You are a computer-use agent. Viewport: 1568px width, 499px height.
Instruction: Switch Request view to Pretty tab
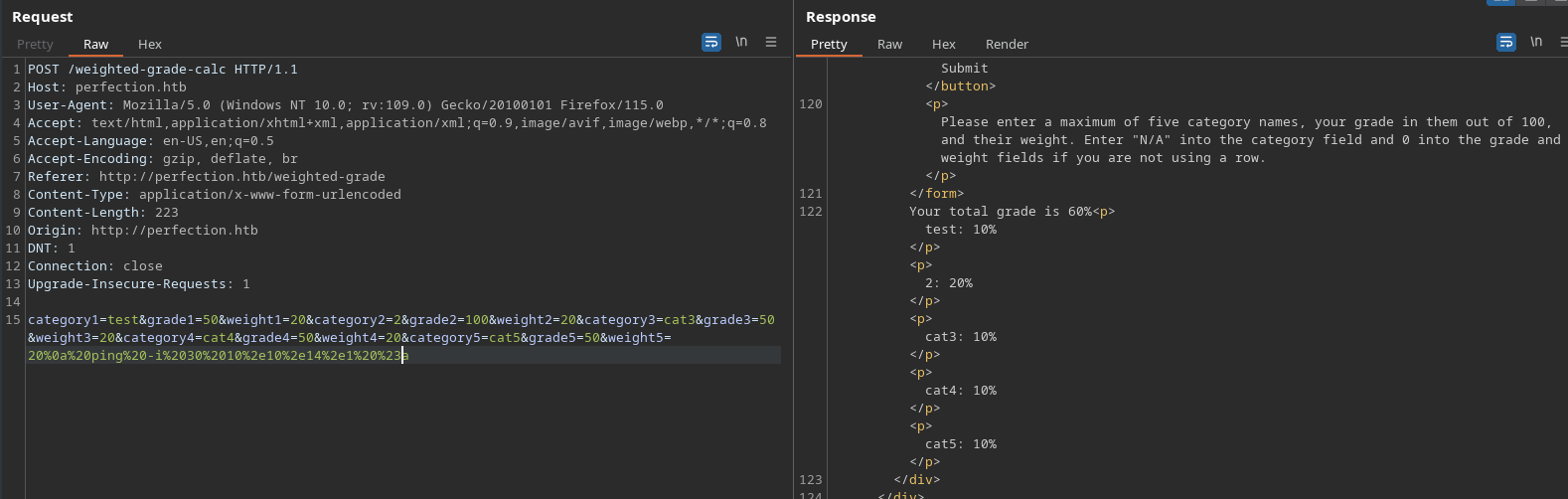35,44
